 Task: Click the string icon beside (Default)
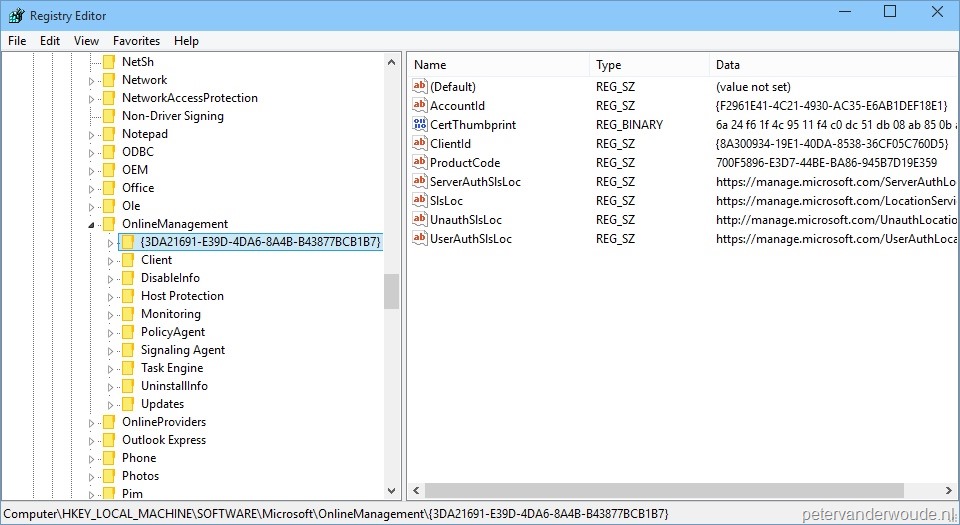coord(419,86)
